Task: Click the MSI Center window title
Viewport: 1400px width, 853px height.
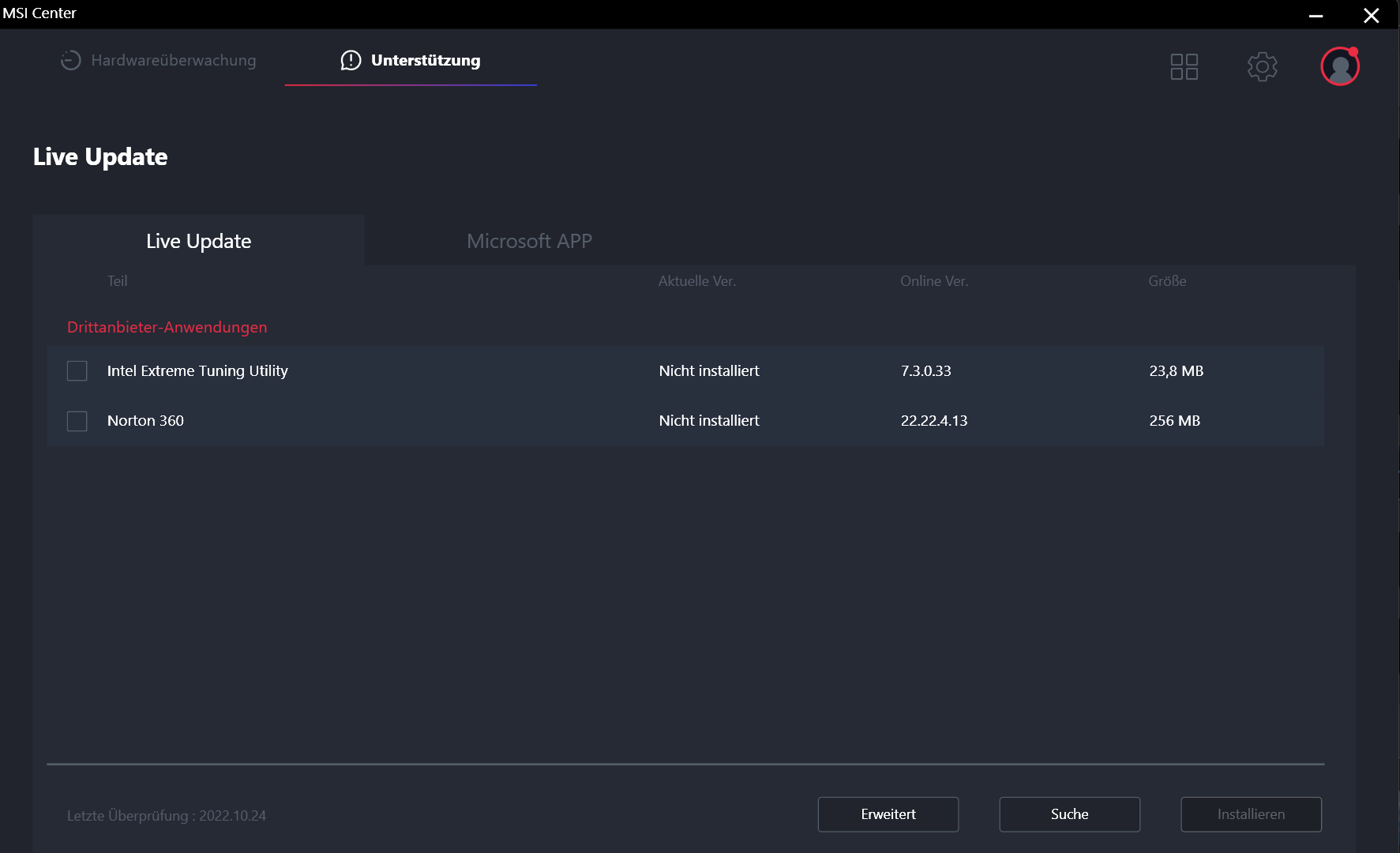Action: click(39, 13)
